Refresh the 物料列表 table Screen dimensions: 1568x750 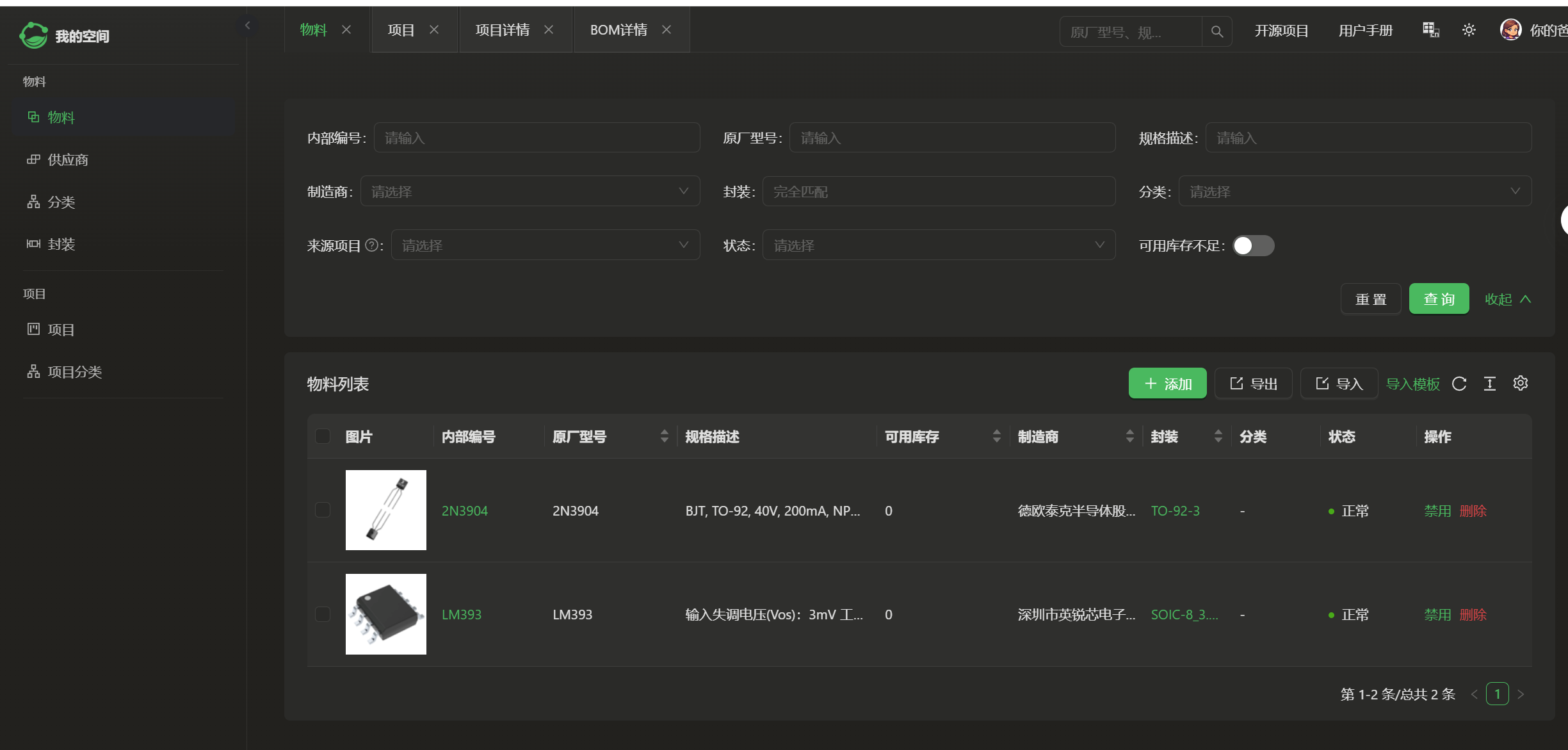(1459, 384)
